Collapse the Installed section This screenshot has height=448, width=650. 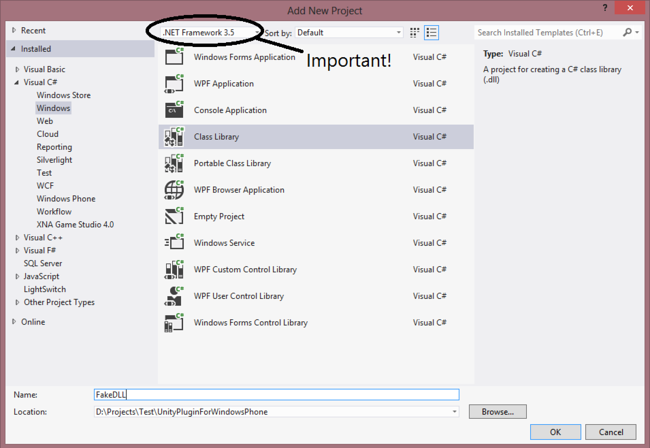click(x=13, y=49)
